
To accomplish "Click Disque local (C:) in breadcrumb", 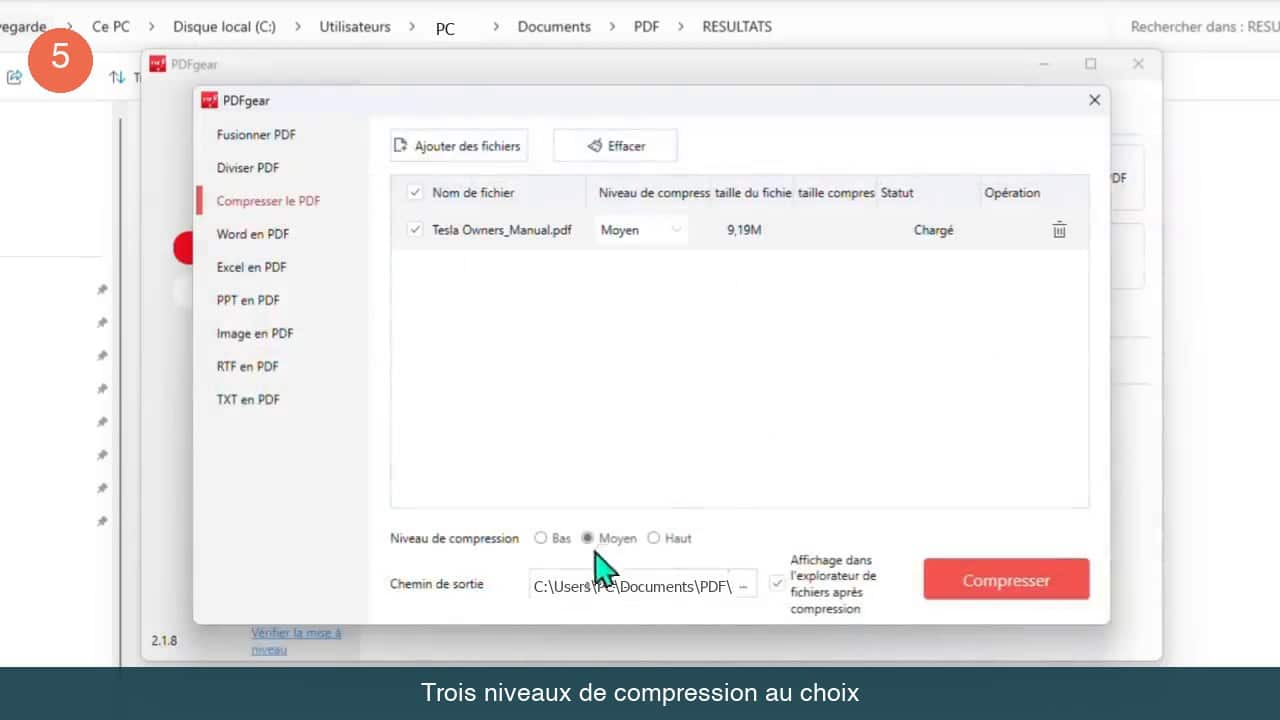I will coord(224,27).
